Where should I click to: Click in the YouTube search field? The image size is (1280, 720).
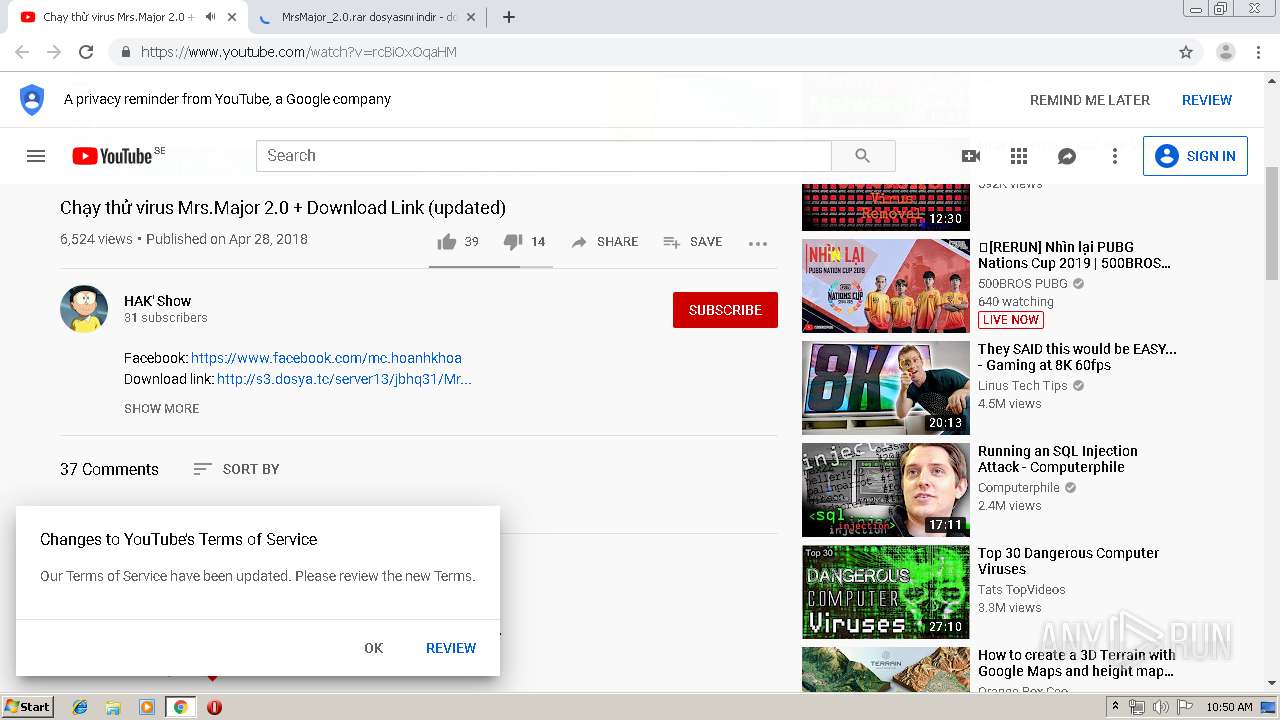(544, 156)
